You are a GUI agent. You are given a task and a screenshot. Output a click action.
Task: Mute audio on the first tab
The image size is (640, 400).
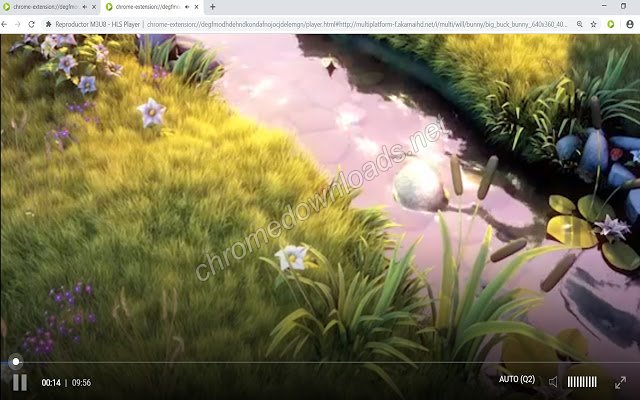(84, 7)
